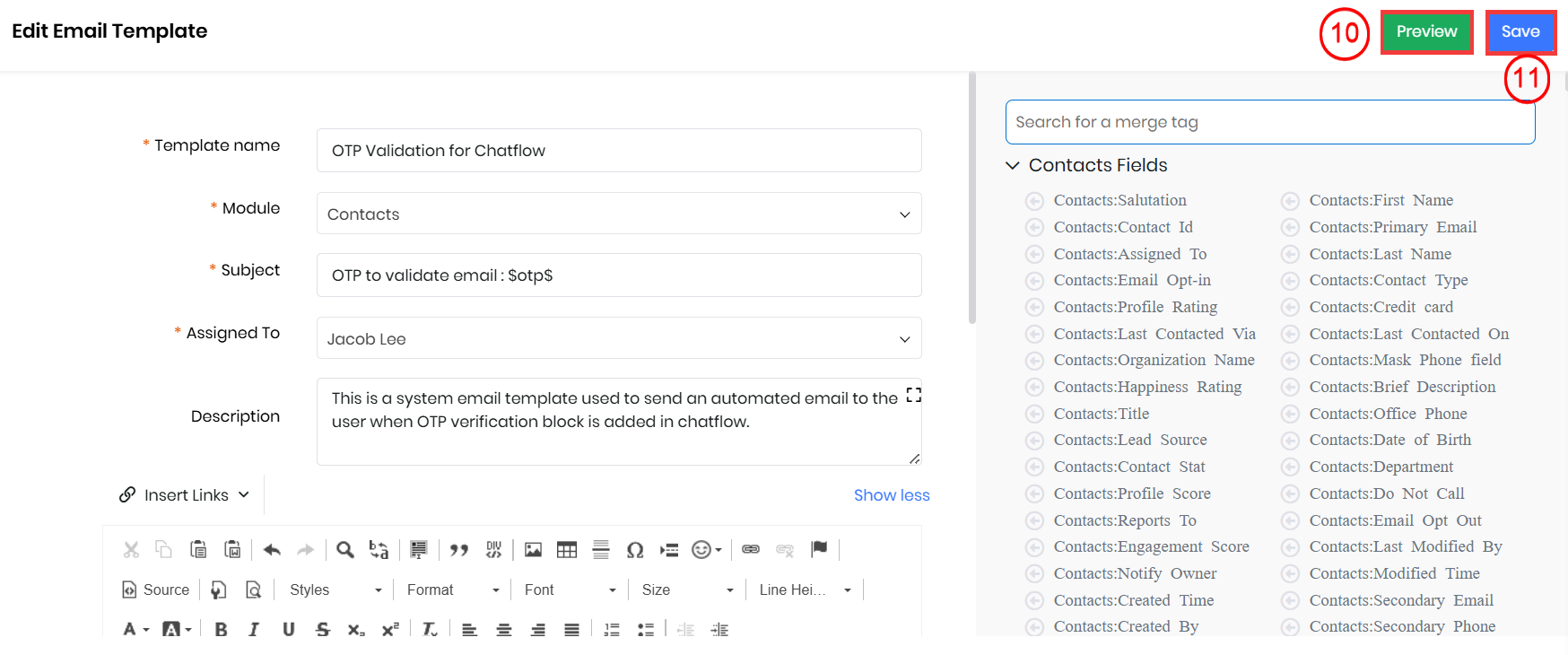
Task: Paste from Word icon
Action: click(x=232, y=550)
